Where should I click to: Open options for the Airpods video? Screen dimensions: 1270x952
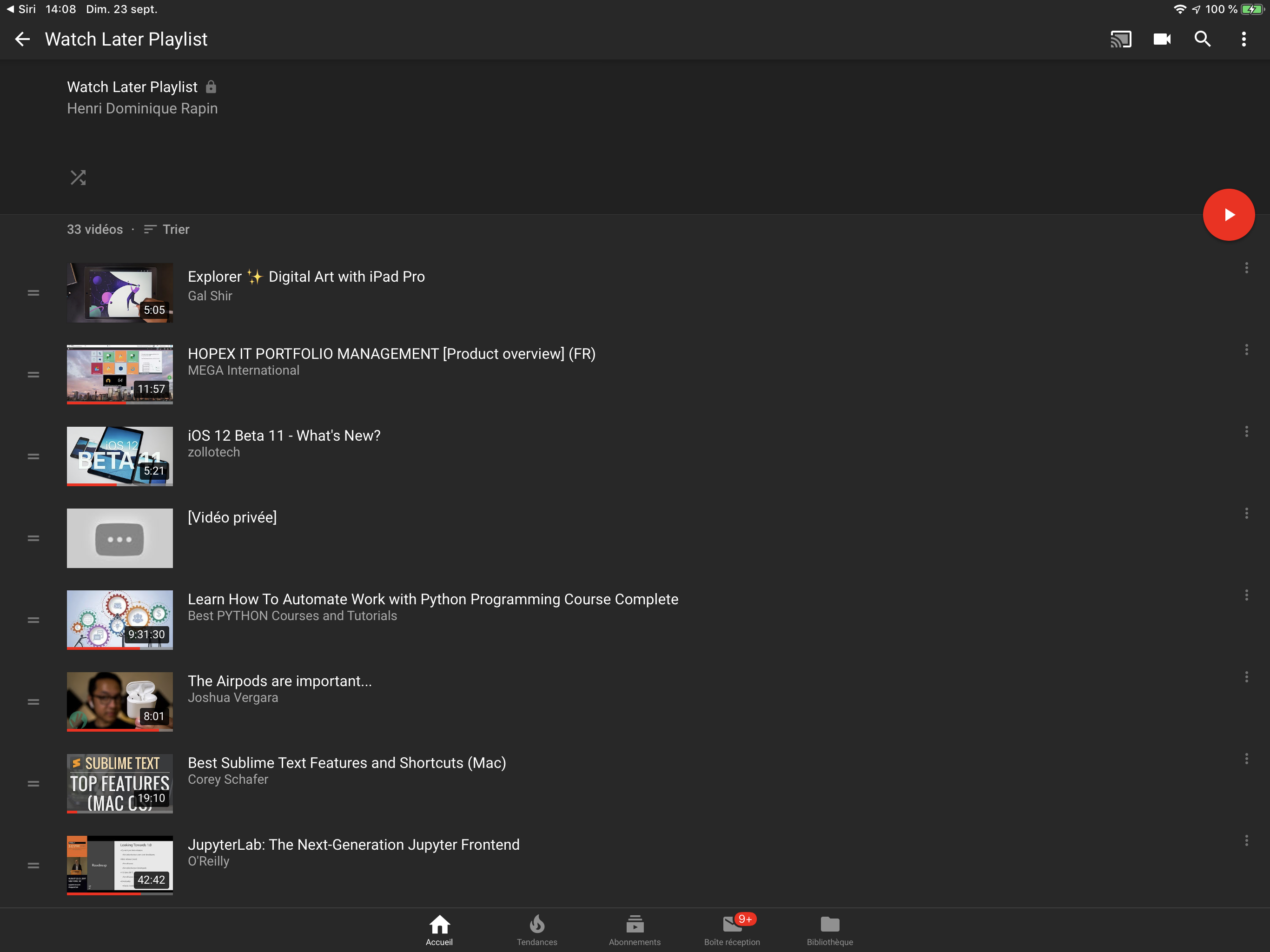pos(1246,677)
